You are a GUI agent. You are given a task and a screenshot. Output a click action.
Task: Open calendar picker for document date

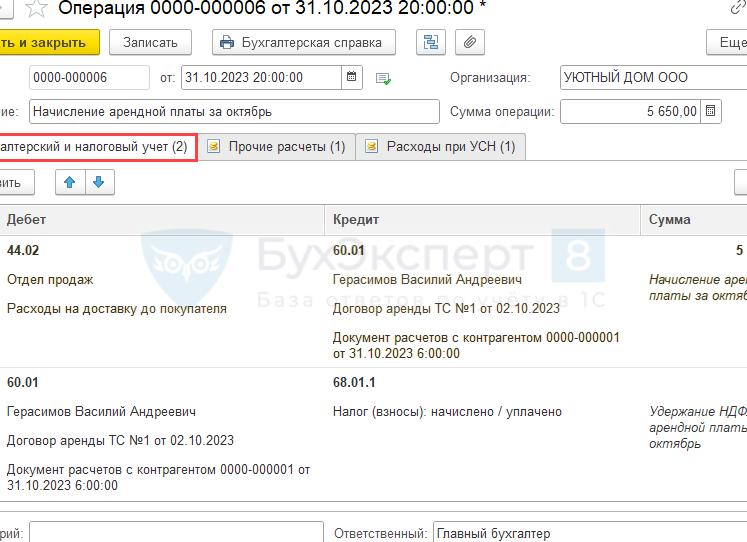coord(352,78)
